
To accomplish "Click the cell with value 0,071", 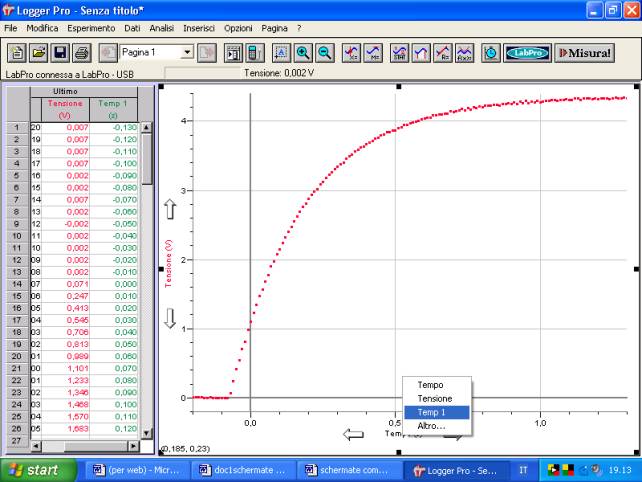I will [65, 284].
